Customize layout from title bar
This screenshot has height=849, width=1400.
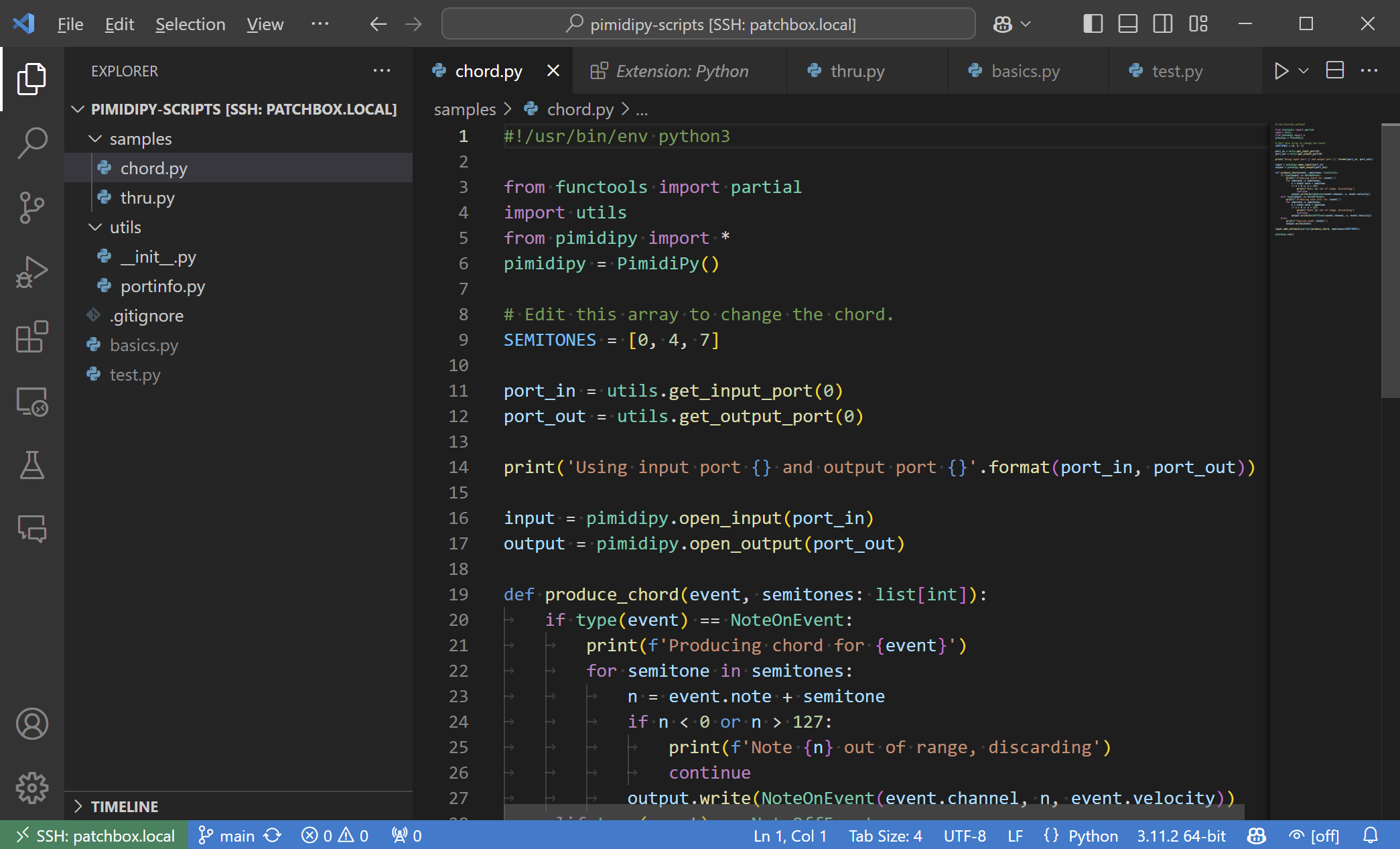click(x=1198, y=24)
